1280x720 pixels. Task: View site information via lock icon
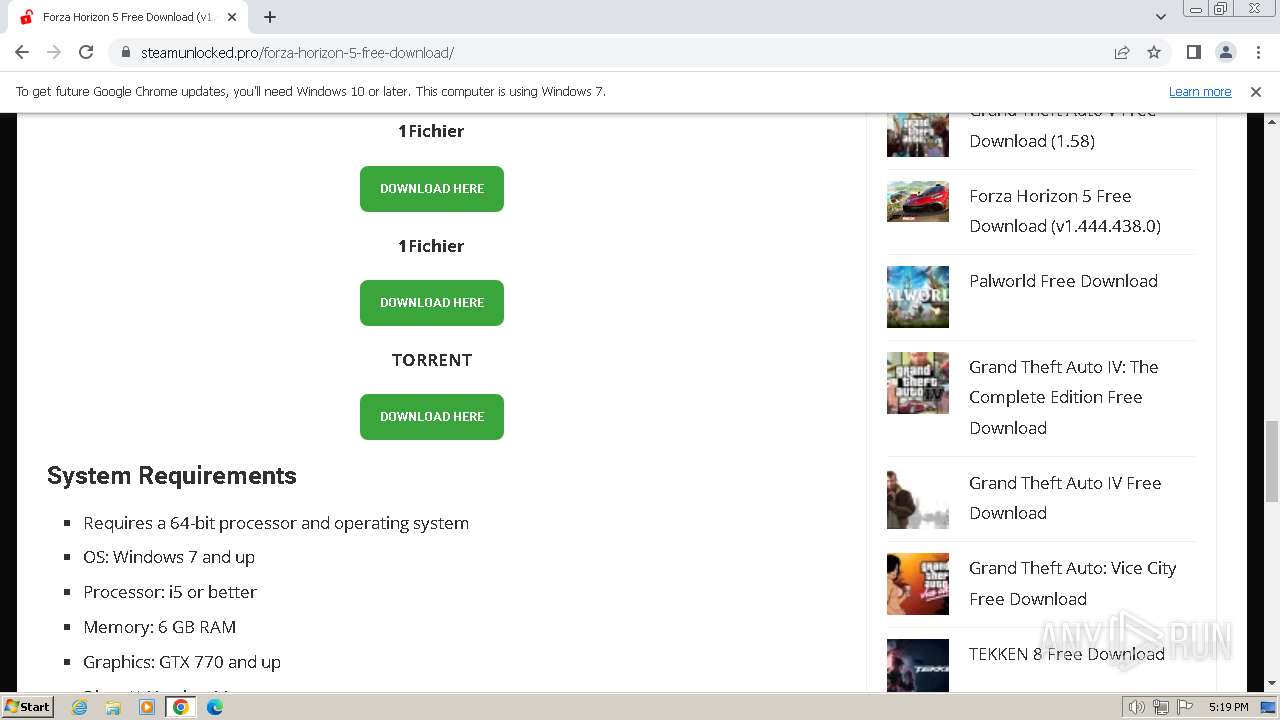125,53
